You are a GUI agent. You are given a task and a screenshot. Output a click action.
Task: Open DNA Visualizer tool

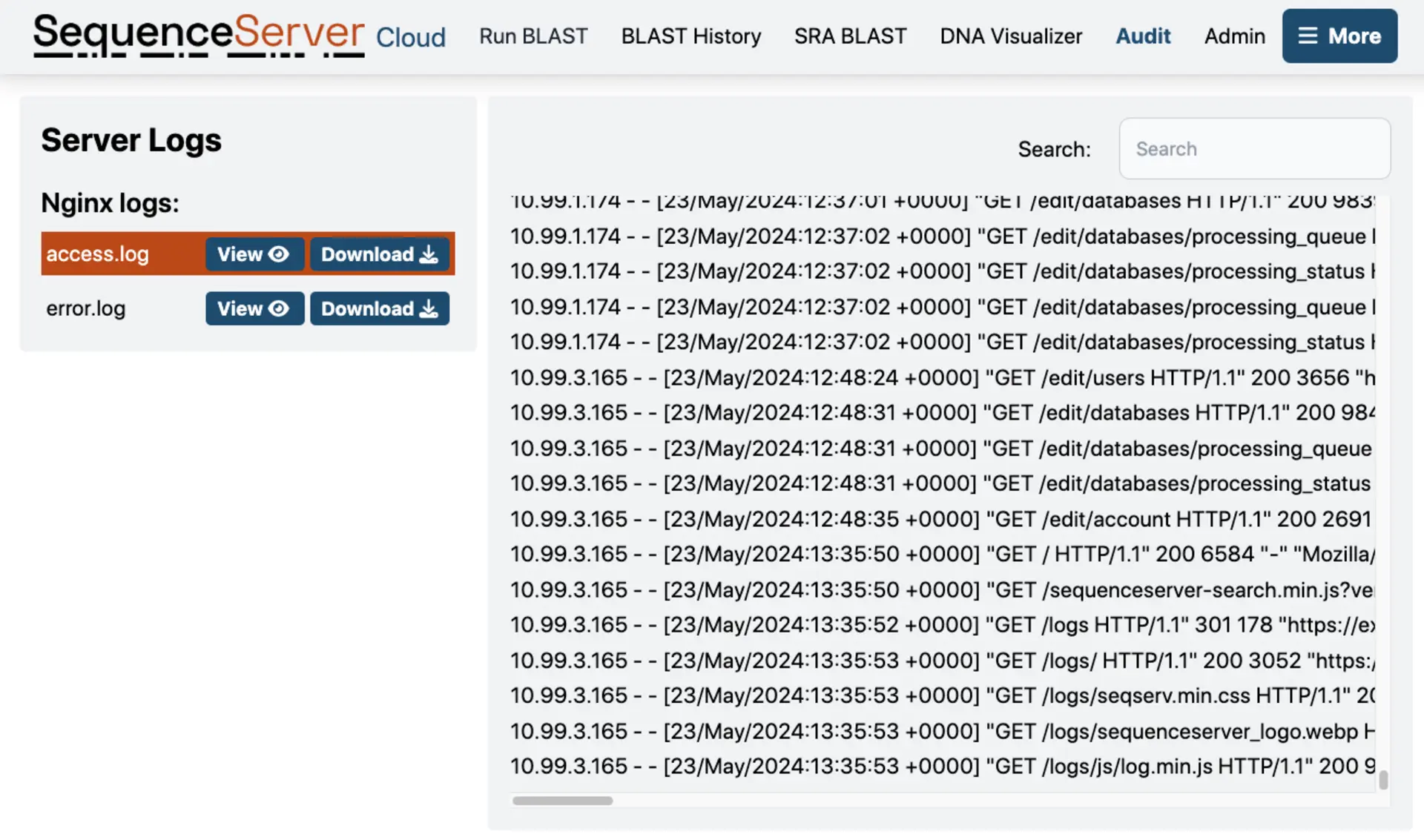click(1011, 35)
